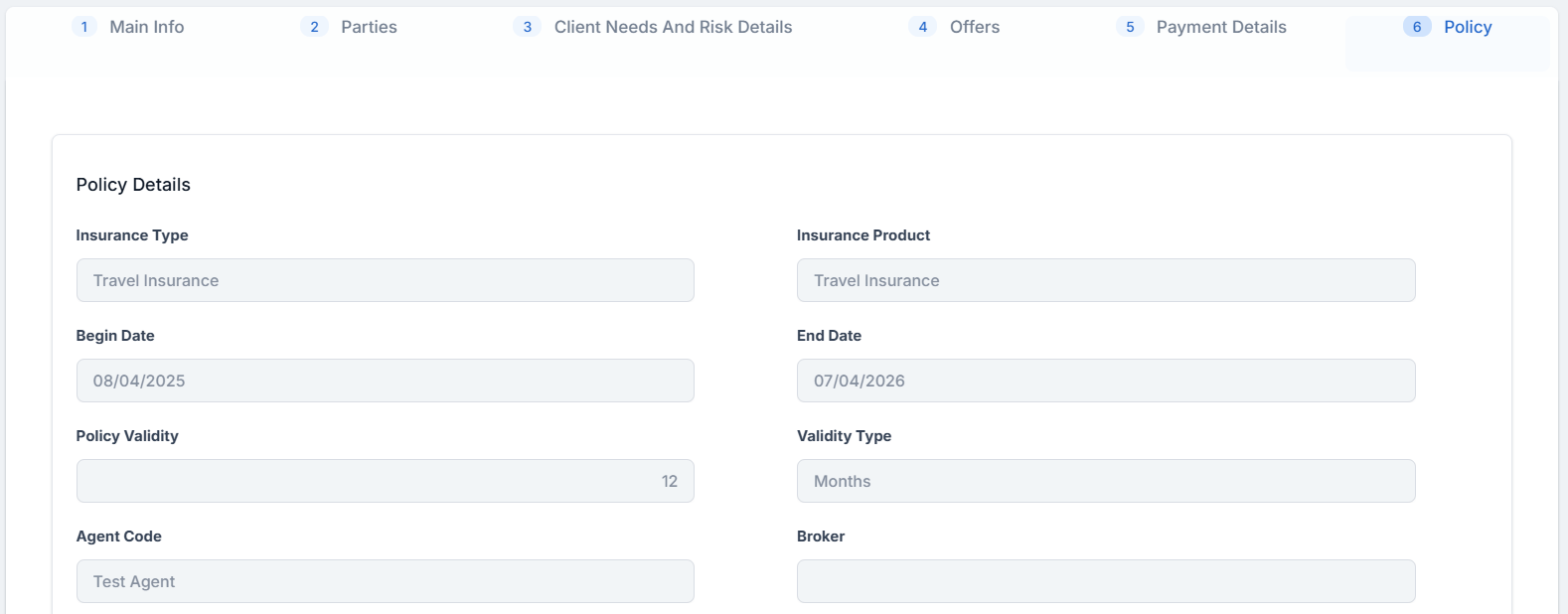Click the step 1 number badge
This screenshot has height=614, width=1568.
84,27
